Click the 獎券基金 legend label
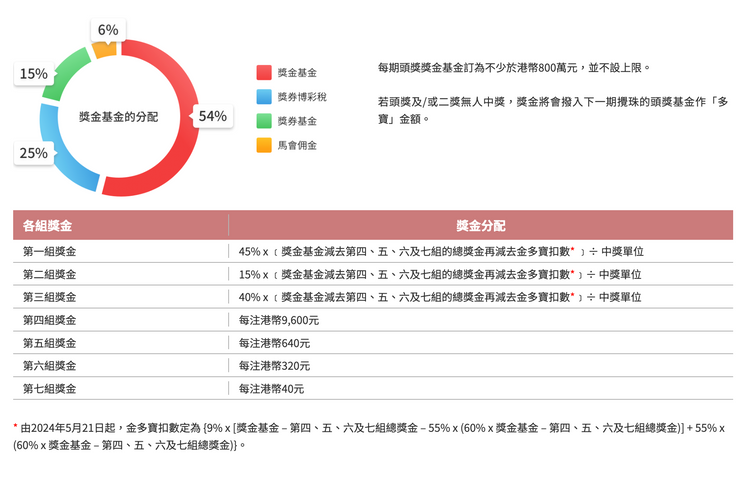Screen dimensions: 750x487 tap(297, 121)
